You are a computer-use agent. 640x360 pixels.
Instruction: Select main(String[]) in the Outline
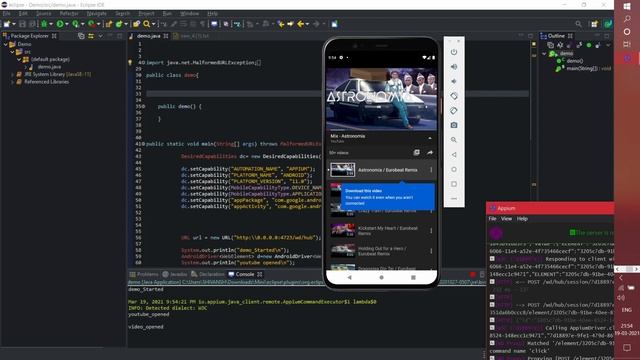[582, 69]
